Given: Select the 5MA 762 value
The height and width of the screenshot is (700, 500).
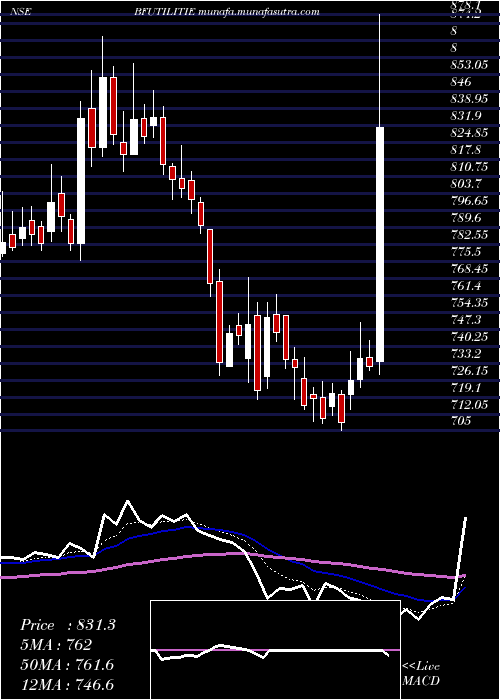Looking at the screenshot, I should (x=56, y=645).
